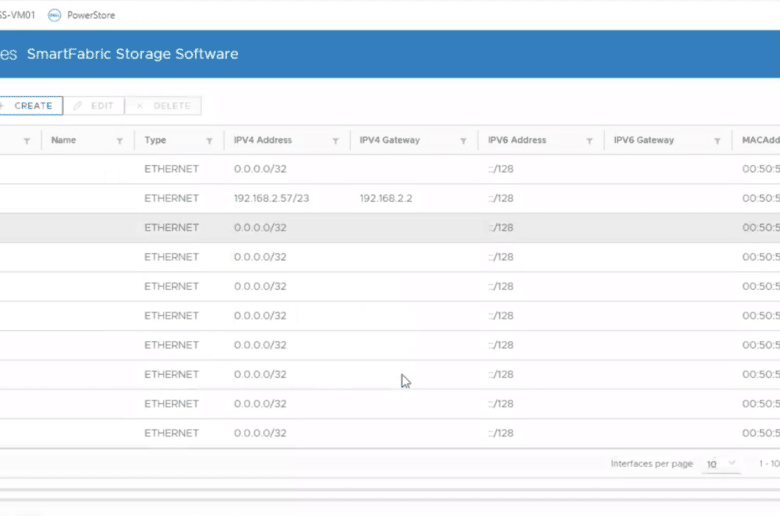780x516 pixels.
Task: Click ::/128 in the last table row
Action: 501,433
